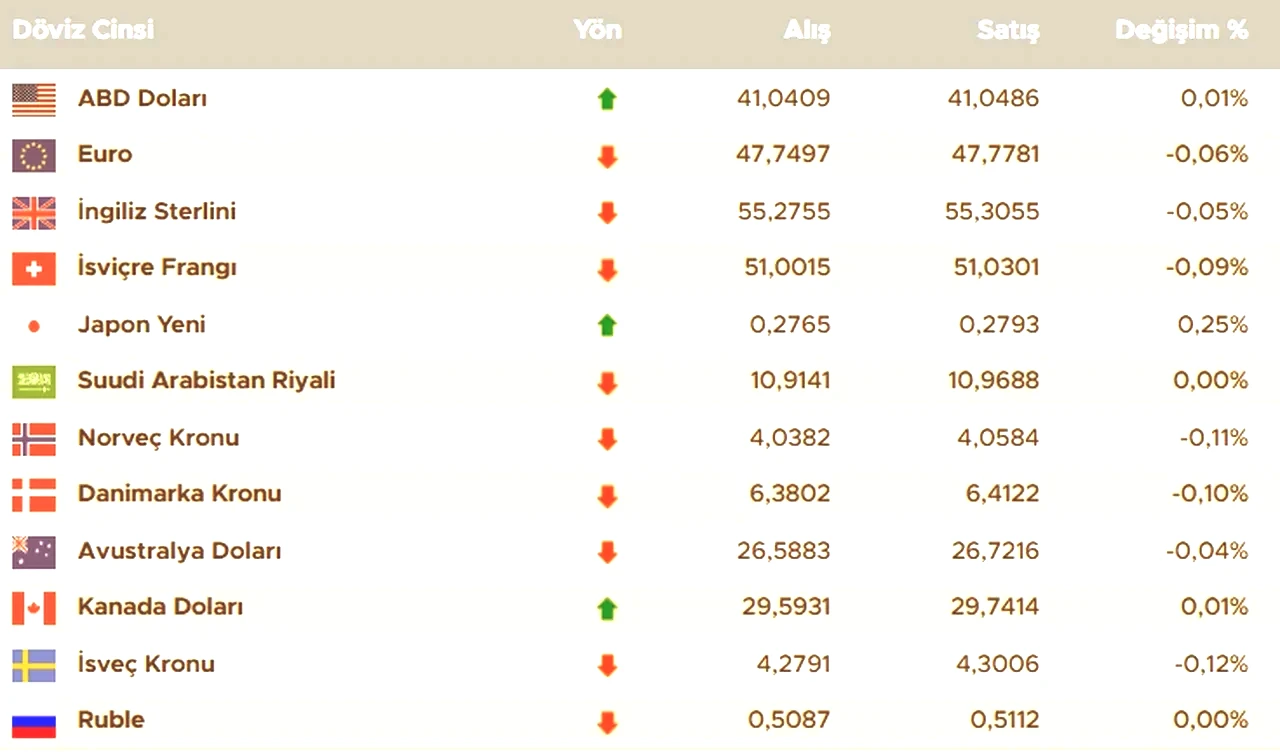Click the United States flag icon

click(x=34, y=99)
